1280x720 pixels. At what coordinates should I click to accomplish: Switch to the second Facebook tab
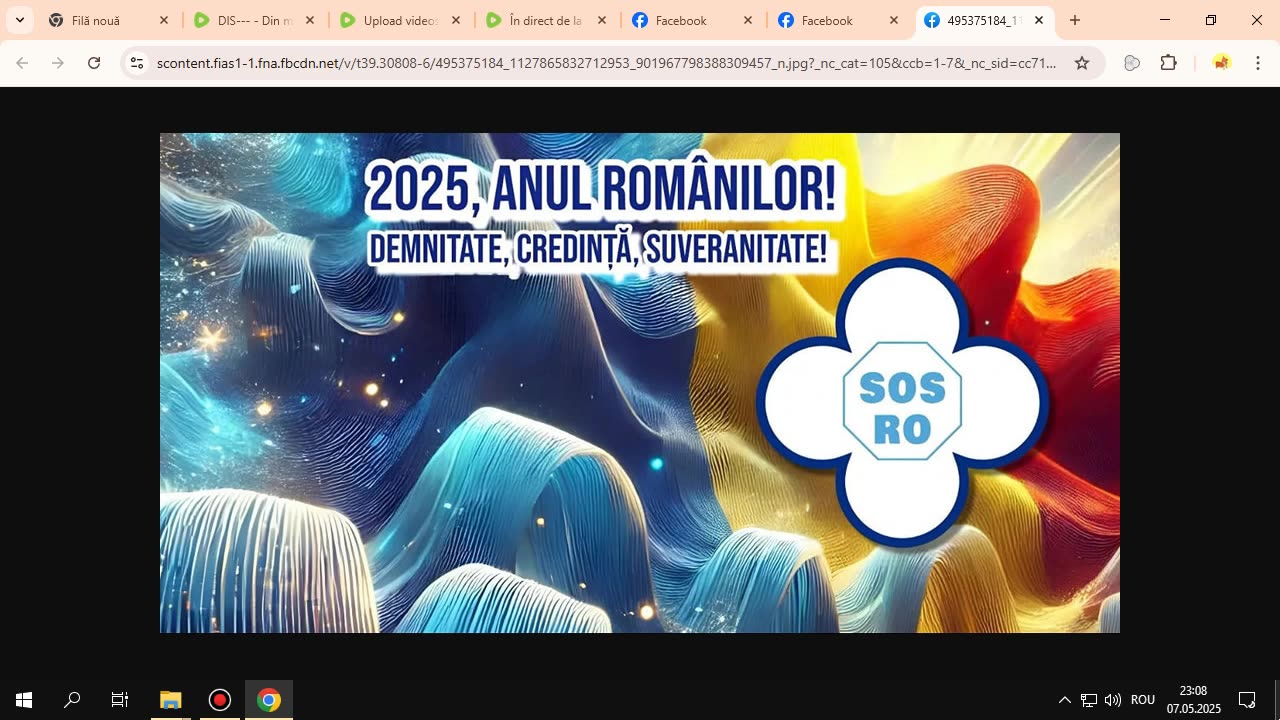coord(839,20)
